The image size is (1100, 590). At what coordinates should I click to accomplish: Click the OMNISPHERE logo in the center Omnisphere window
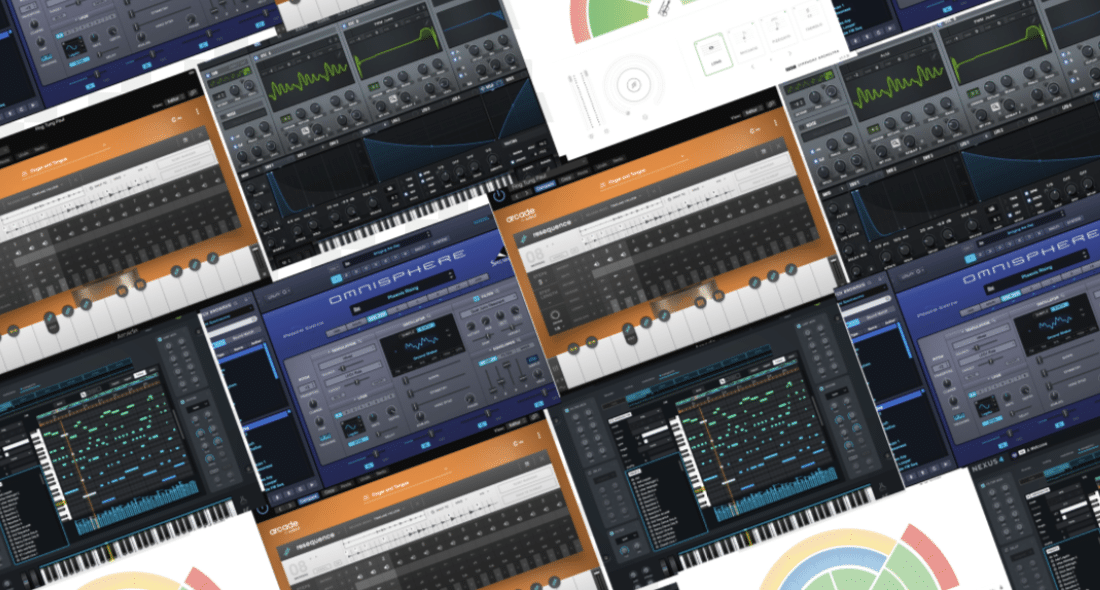[x=396, y=279]
